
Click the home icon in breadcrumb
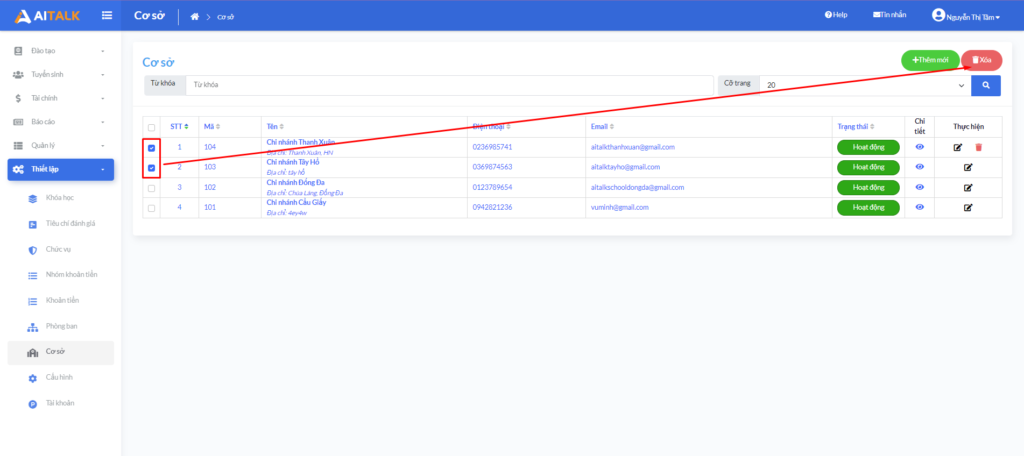[195, 16]
